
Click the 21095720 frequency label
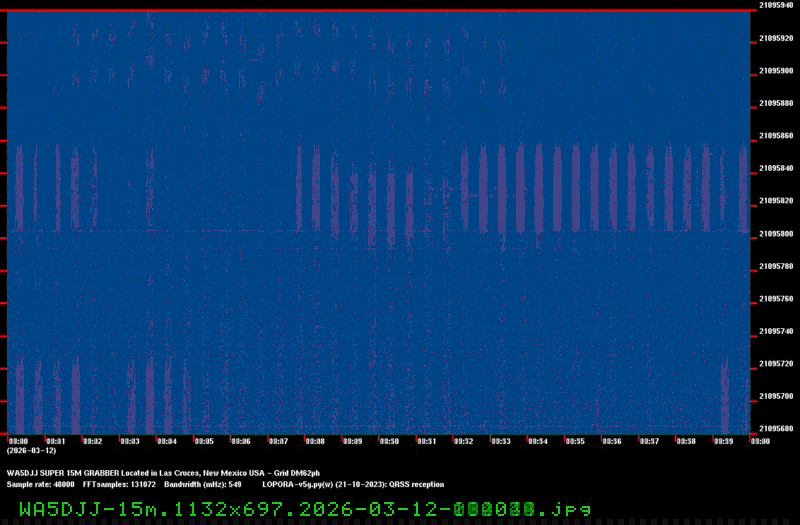coord(776,364)
